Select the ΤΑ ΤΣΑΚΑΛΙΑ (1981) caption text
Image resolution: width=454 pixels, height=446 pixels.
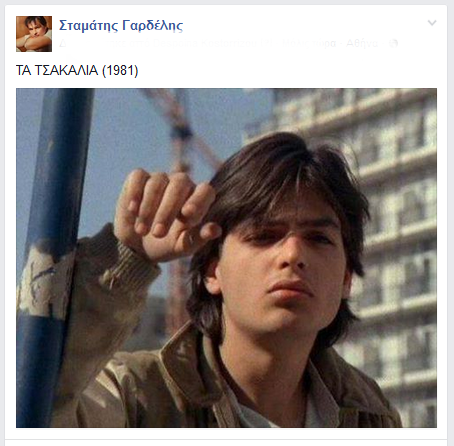[77, 70]
